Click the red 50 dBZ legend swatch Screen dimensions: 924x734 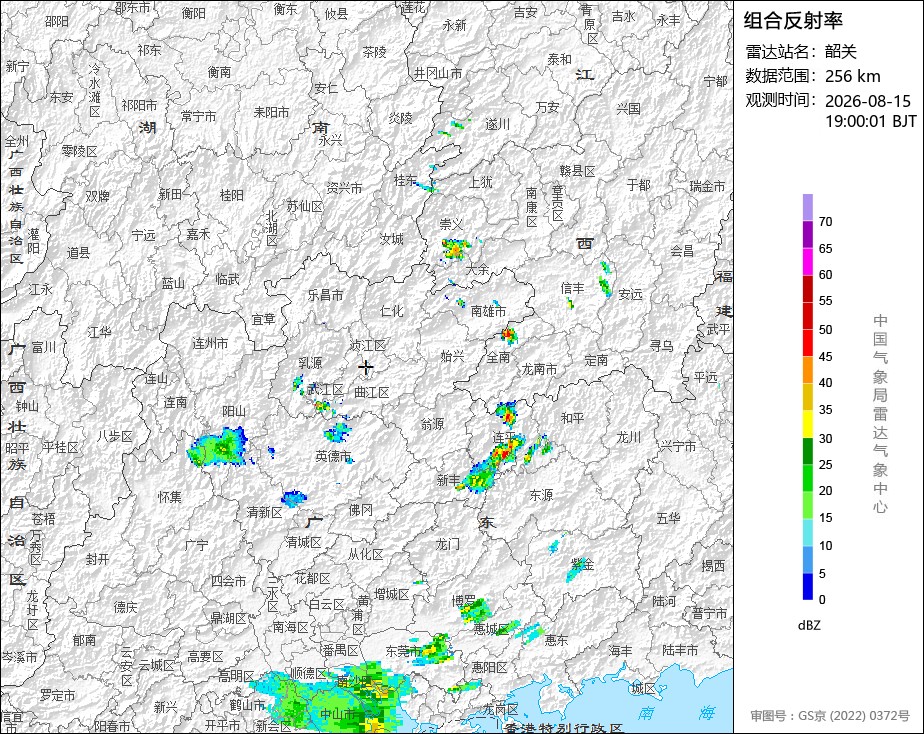(807, 316)
